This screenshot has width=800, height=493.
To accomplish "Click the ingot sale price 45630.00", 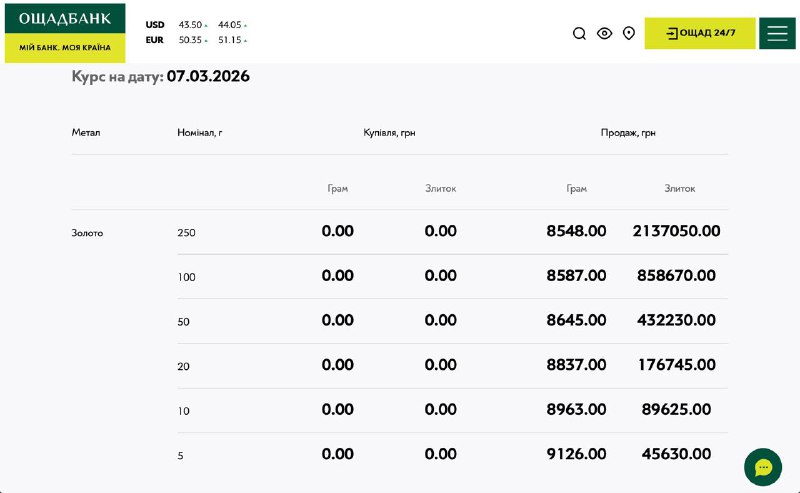I will [x=676, y=453].
